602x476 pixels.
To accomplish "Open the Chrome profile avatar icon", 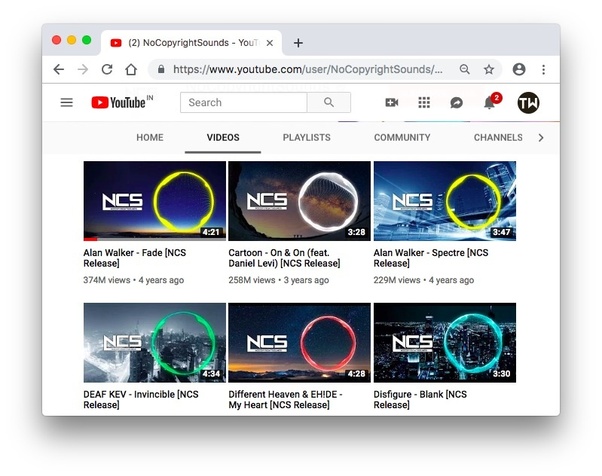I will (x=519, y=69).
